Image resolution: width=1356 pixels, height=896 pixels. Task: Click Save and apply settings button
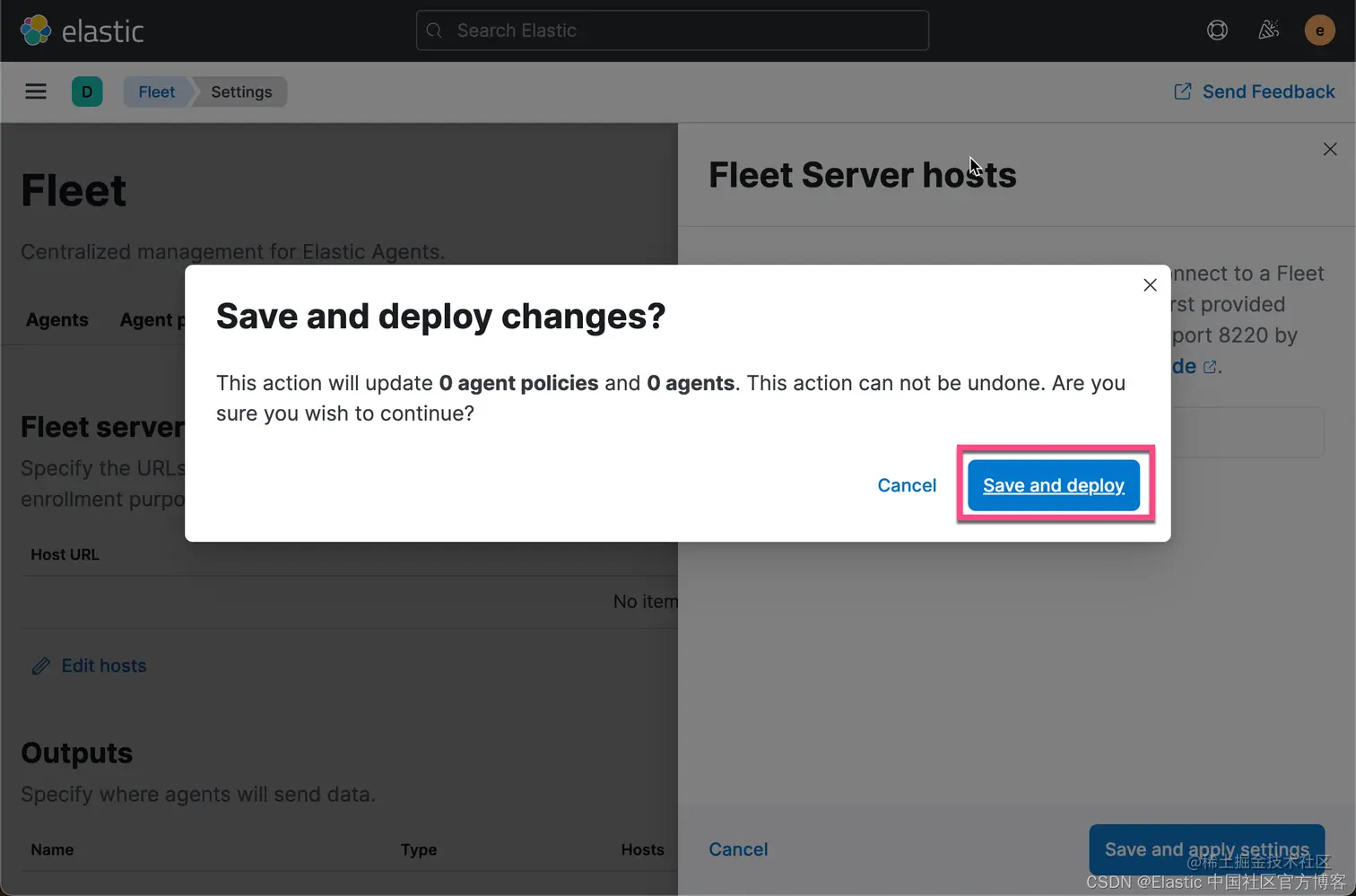1206,849
